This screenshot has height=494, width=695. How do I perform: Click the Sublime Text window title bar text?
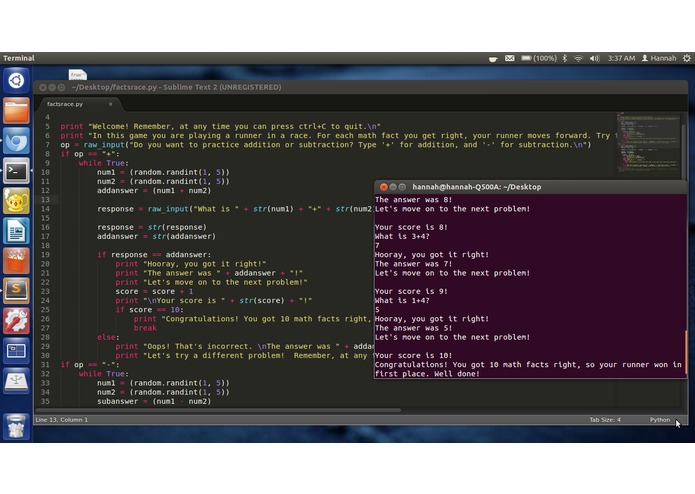[x=176, y=87]
